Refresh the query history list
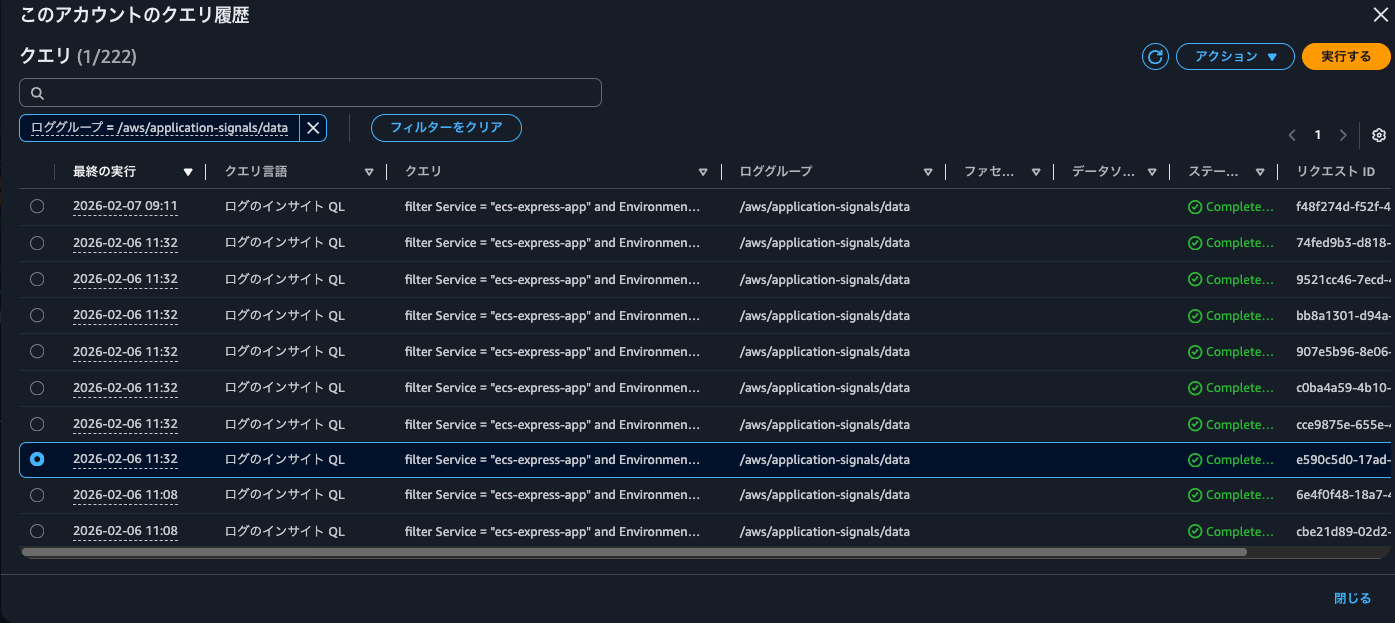 pyautogui.click(x=1155, y=56)
